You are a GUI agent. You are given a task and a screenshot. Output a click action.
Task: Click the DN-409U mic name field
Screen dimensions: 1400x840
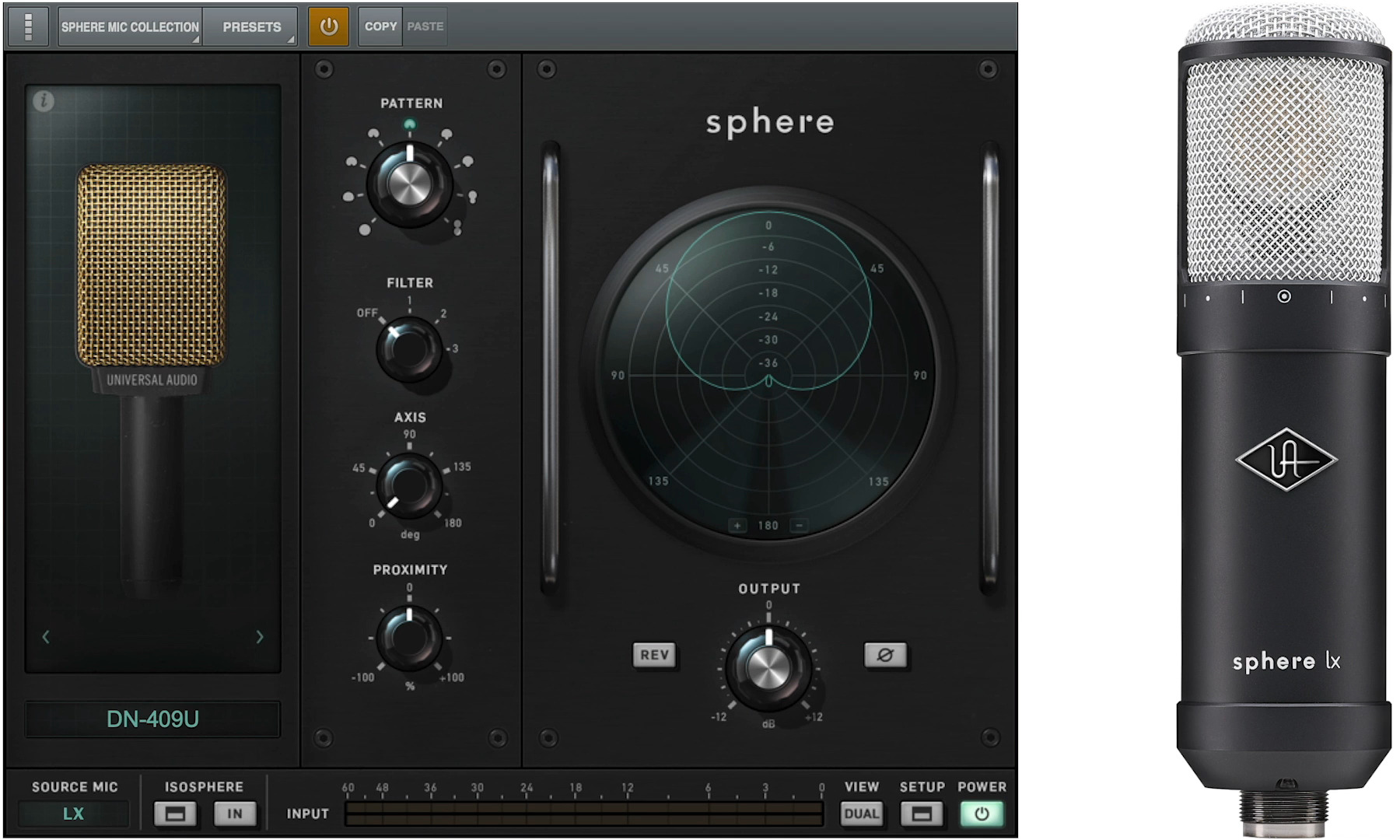coord(152,719)
